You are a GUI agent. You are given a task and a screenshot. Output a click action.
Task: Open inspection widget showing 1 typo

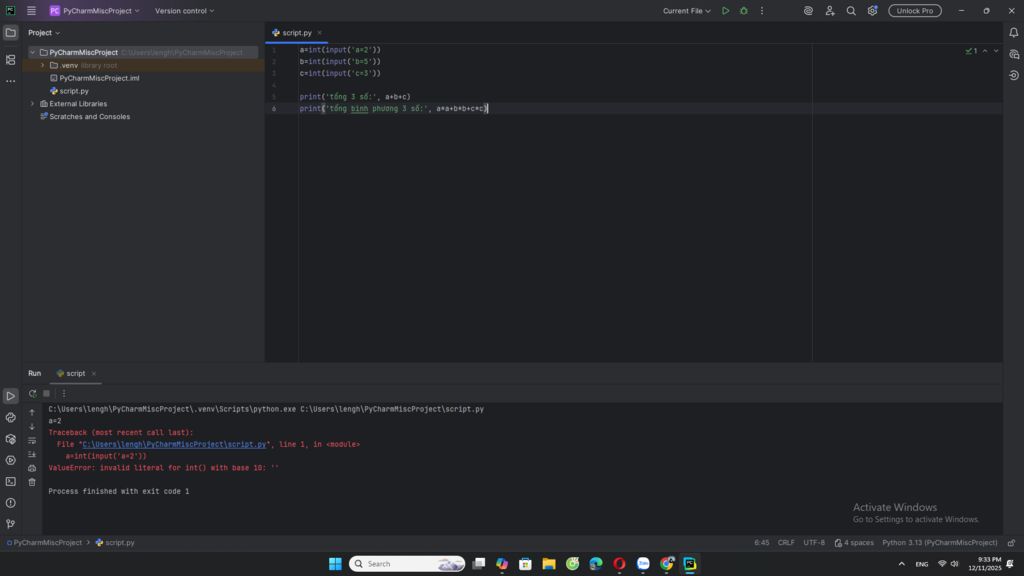(971, 51)
